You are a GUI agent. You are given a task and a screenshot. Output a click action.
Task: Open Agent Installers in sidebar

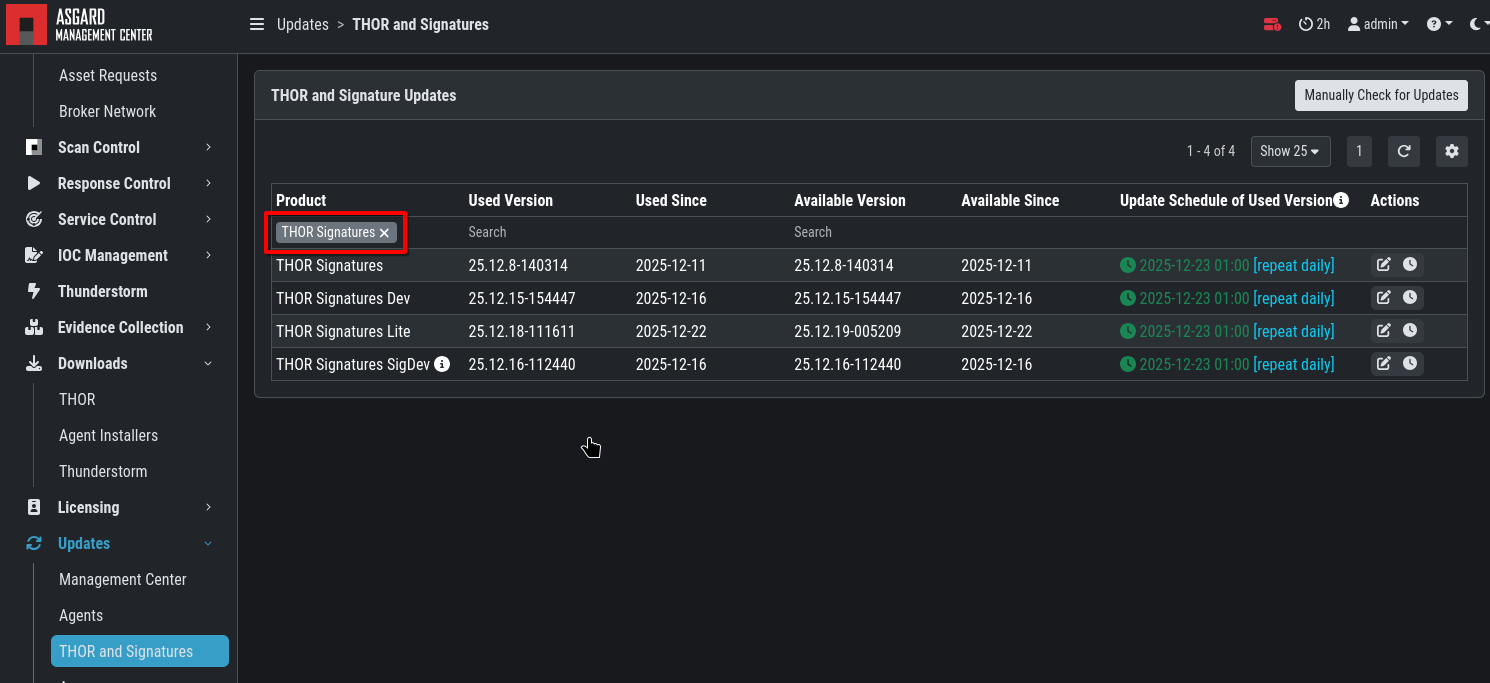point(108,435)
